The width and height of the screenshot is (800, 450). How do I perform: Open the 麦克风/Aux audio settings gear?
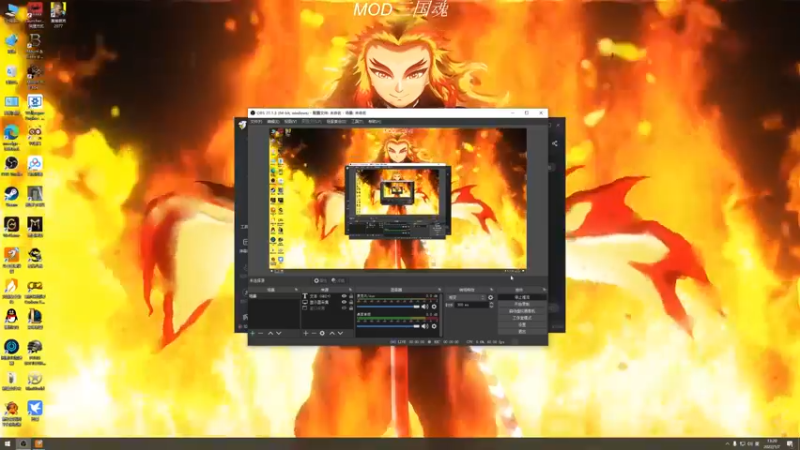tap(434, 307)
